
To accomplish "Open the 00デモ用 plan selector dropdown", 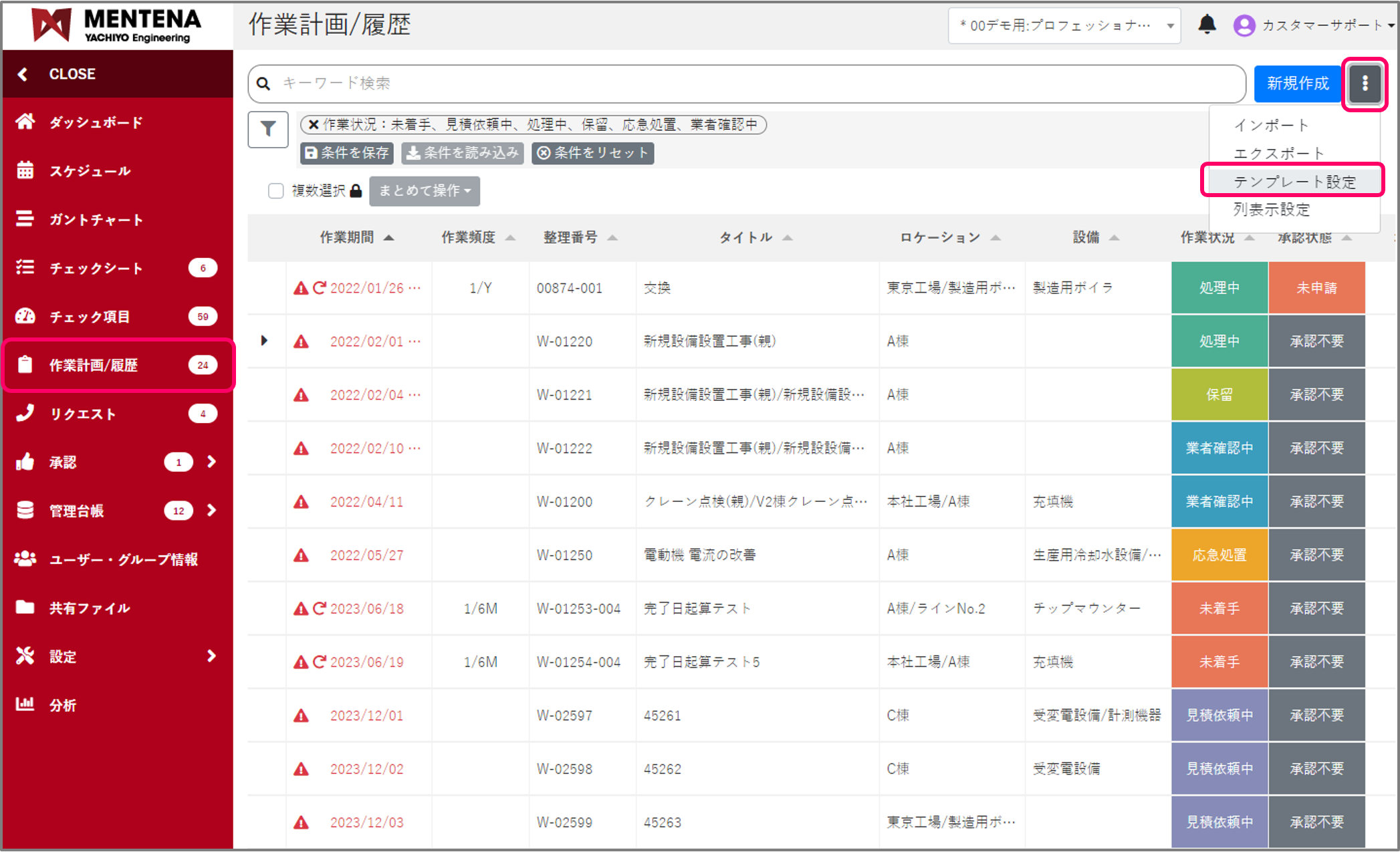I will click(1064, 25).
